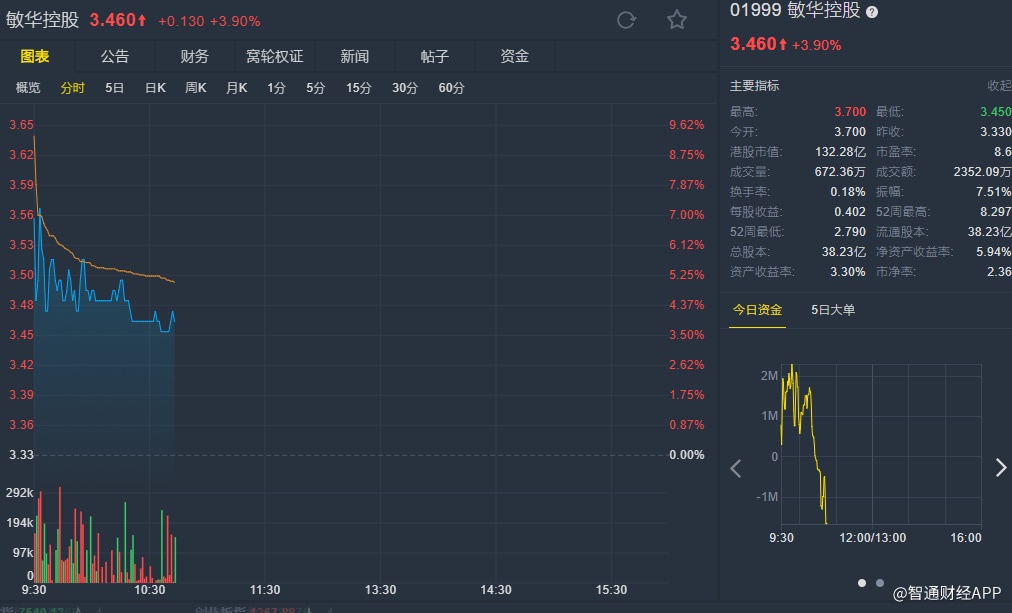Go to next fund chart with right arrow
This screenshot has width=1012, height=613.
coord(1000,468)
